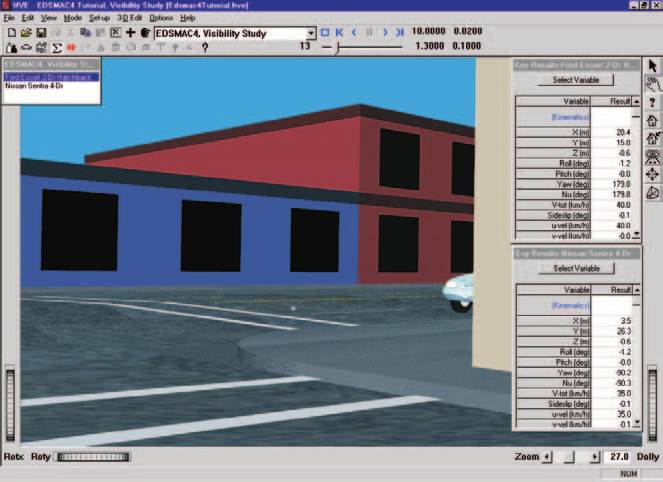Viewport: 663px width, 482px height.
Task: Click the left vertical Rotx thumbwheel
Action: click(10, 405)
